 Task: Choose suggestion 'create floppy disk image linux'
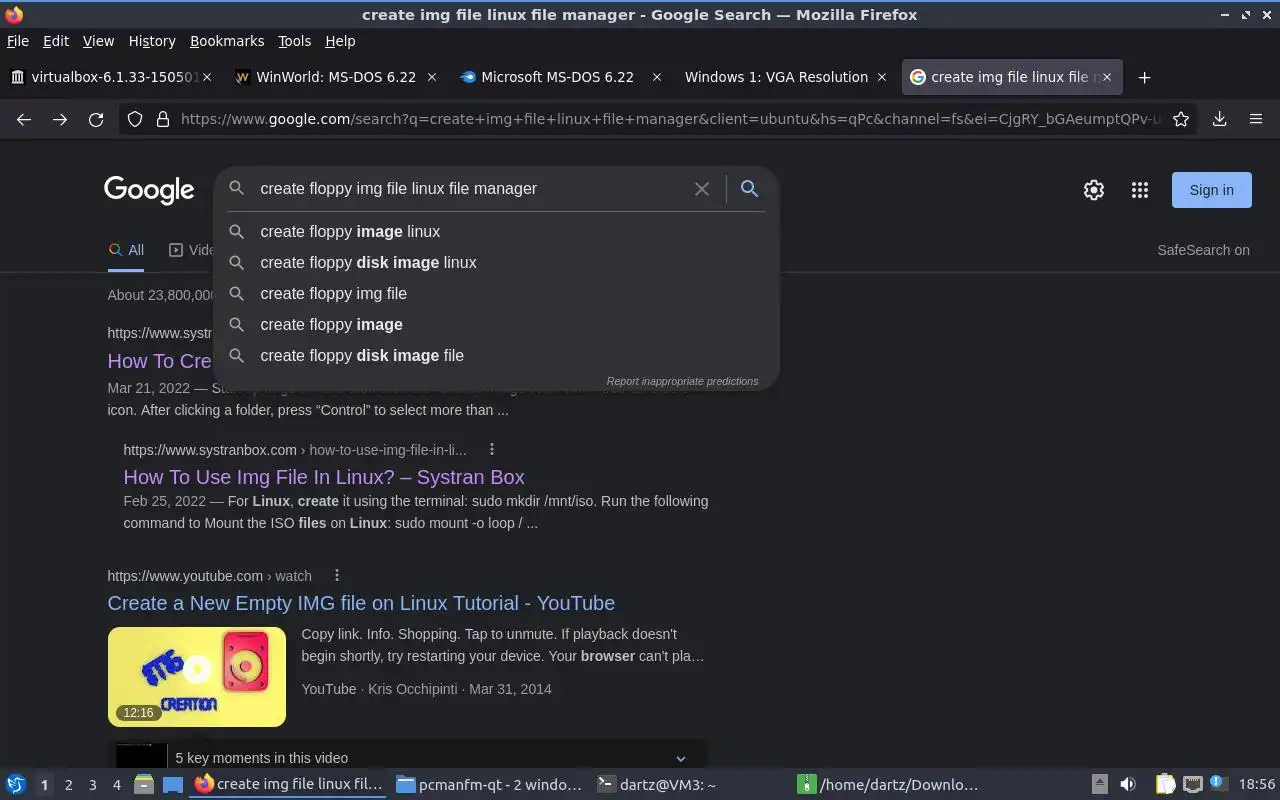click(496, 262)
